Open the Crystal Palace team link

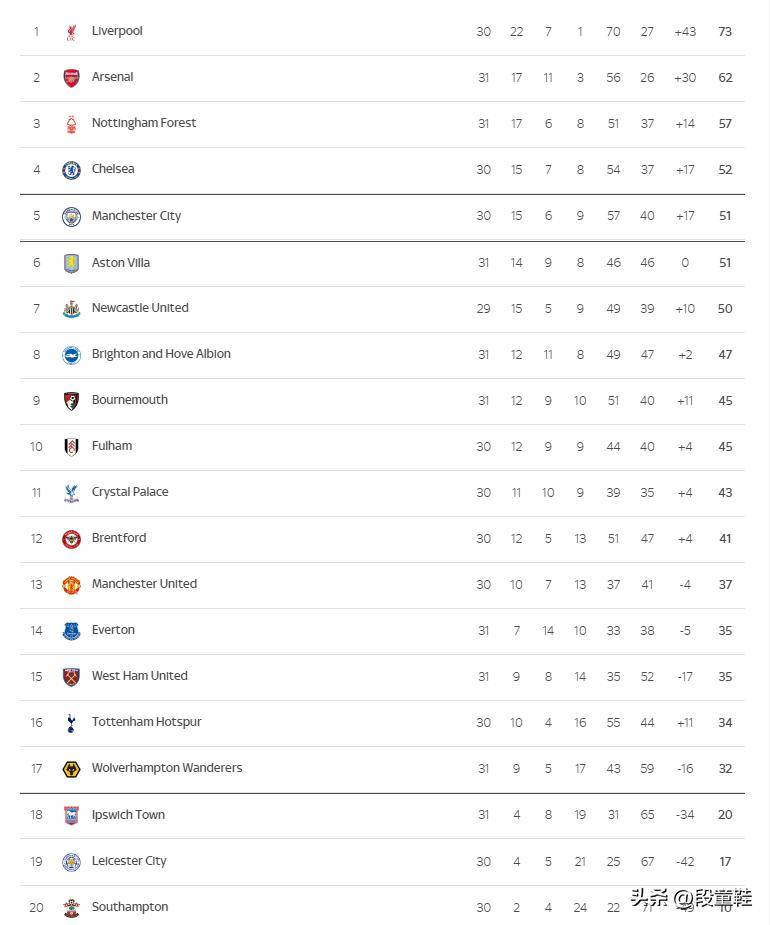[x=130, y=492]
